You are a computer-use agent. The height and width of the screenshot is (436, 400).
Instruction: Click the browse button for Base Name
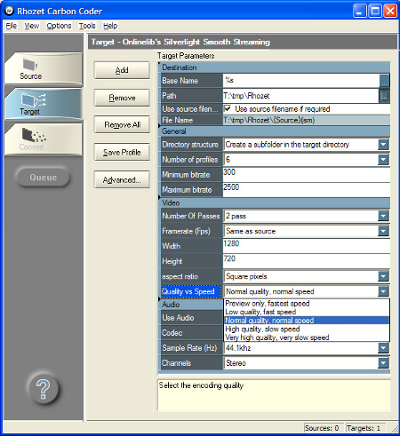[x=384, y=80]
